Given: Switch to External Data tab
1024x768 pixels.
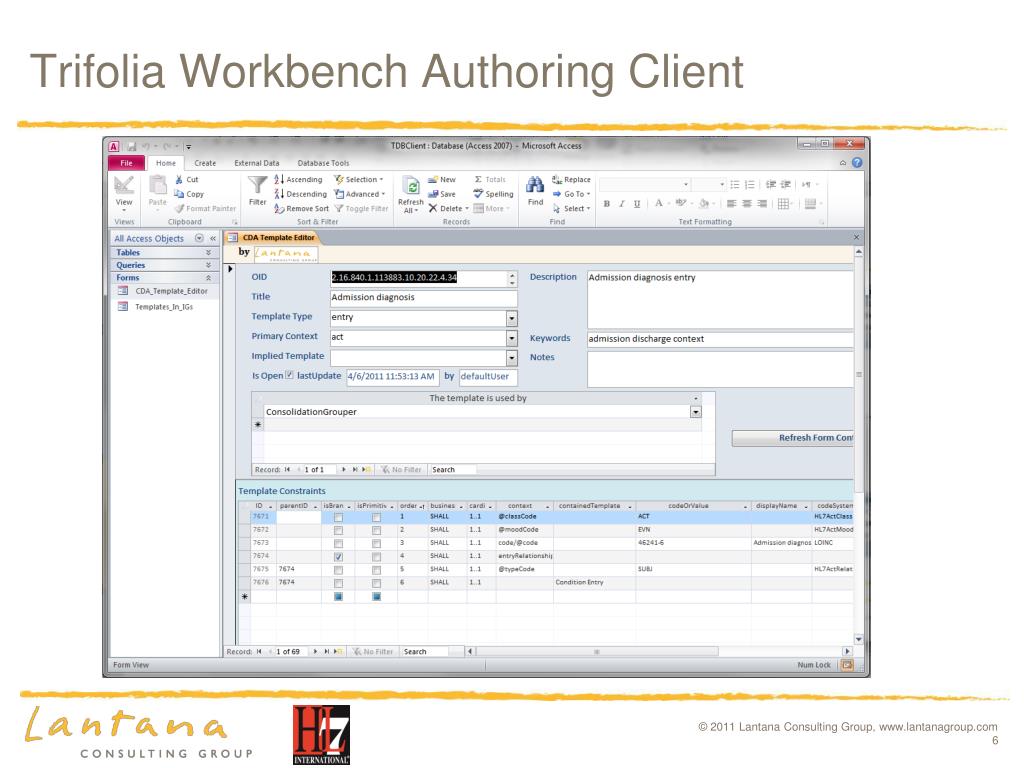Looking at the screenshot, I should (x=257, y=163).
